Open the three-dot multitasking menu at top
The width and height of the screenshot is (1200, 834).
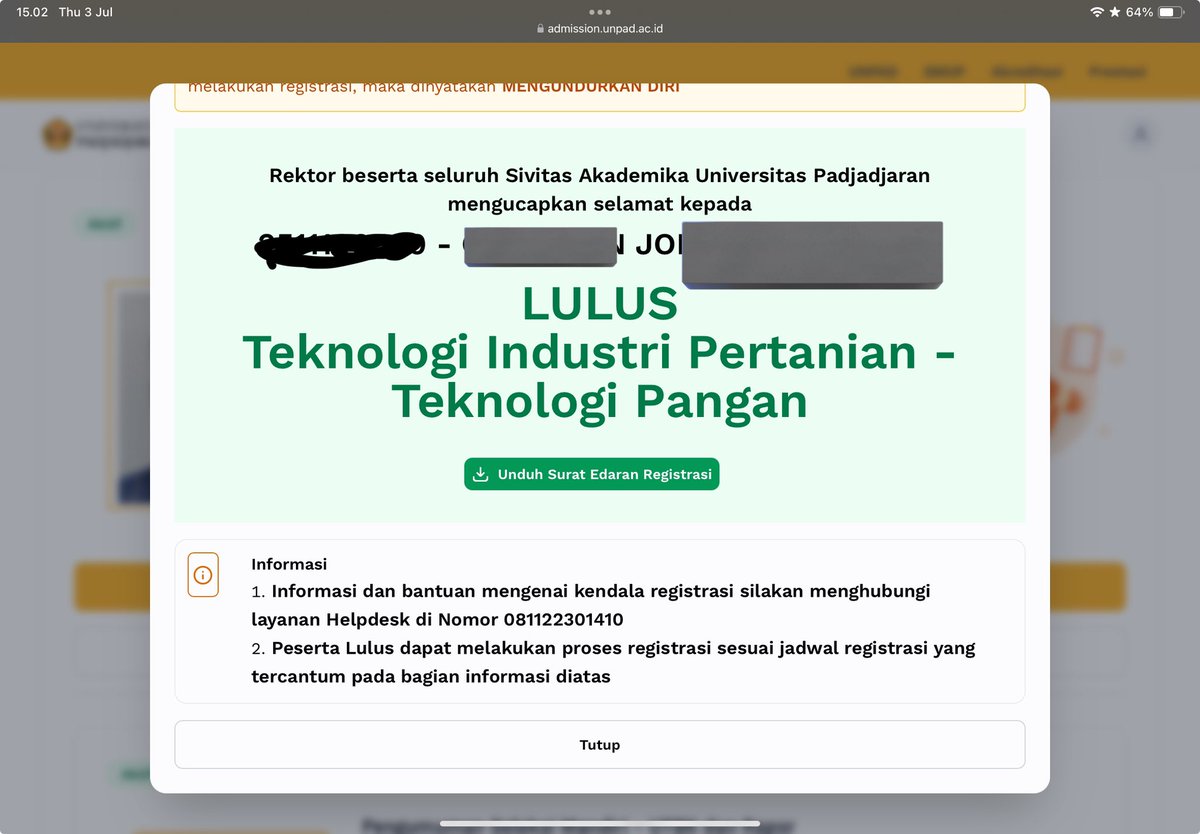(x=600, y=12)
